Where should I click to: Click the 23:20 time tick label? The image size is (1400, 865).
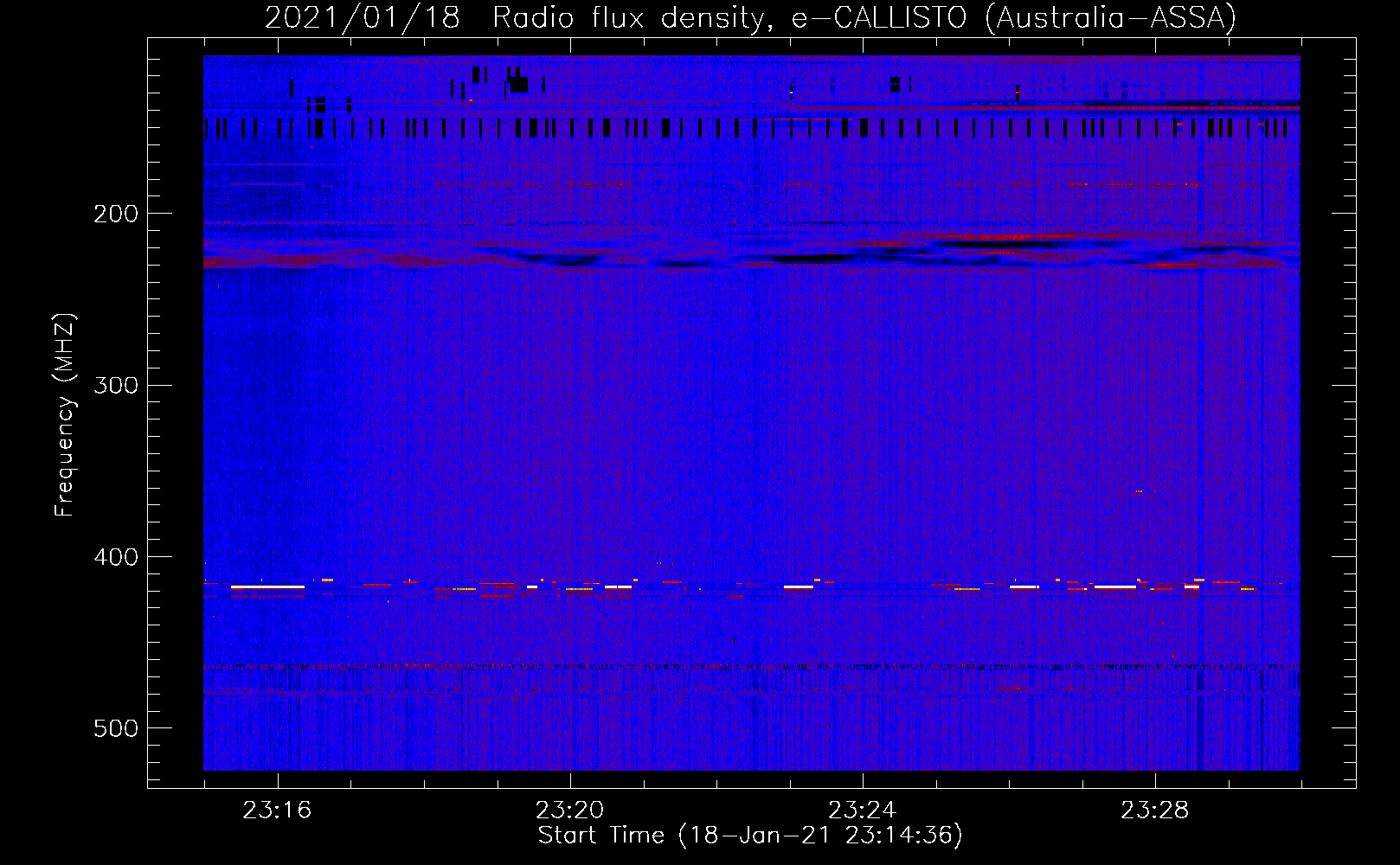point(569,811)
